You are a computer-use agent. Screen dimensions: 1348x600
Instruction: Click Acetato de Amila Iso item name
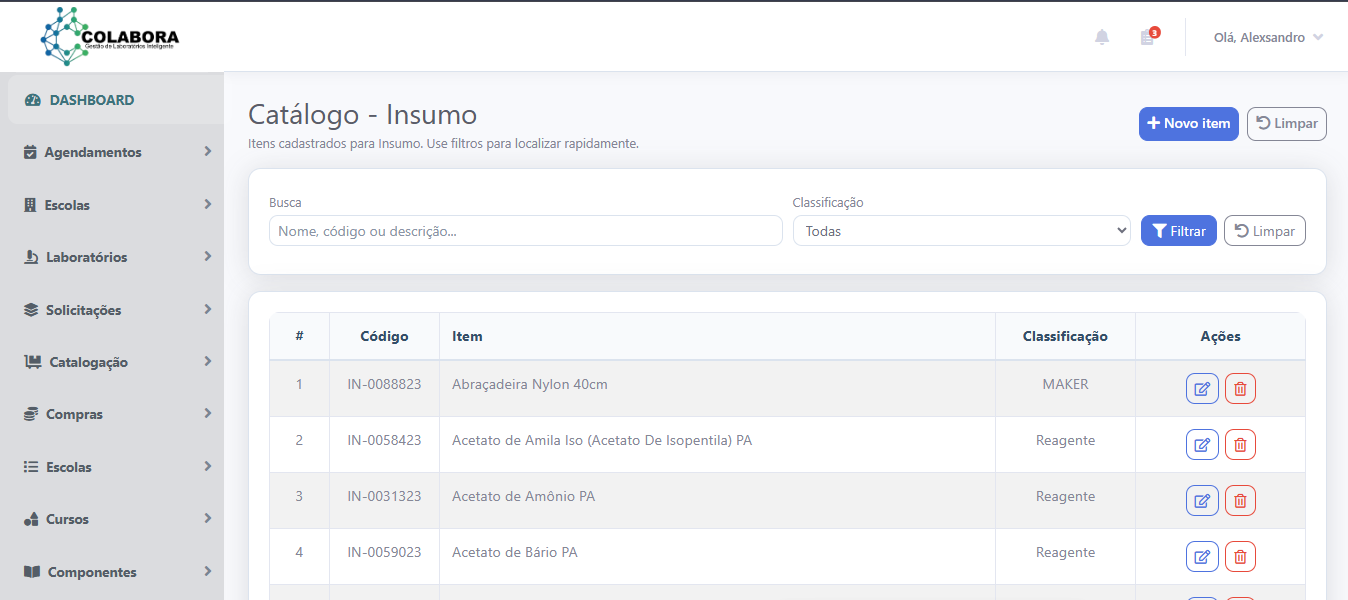click(x=602, y=440)
